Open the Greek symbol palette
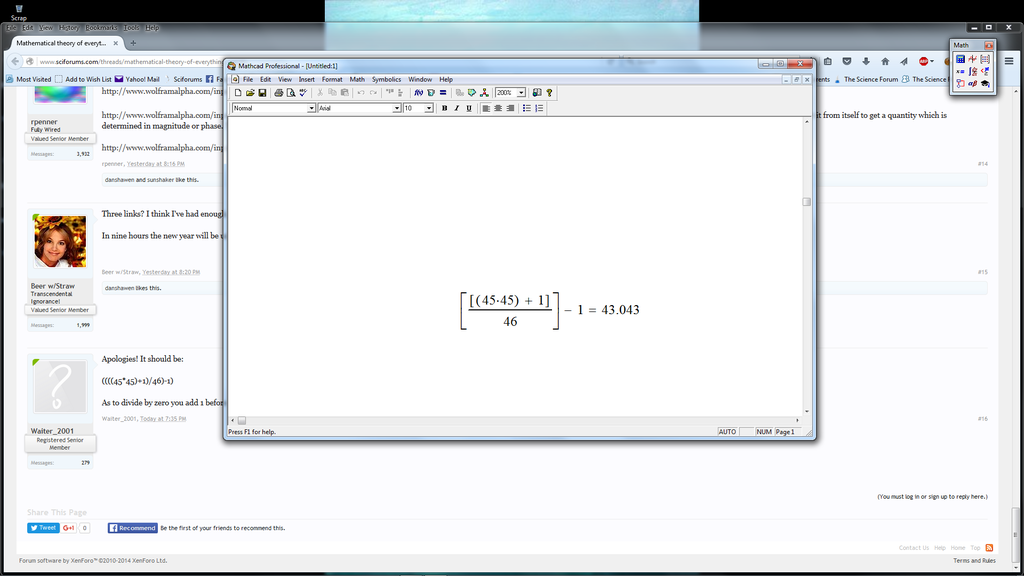1024x576 pixels. [972, 84]
